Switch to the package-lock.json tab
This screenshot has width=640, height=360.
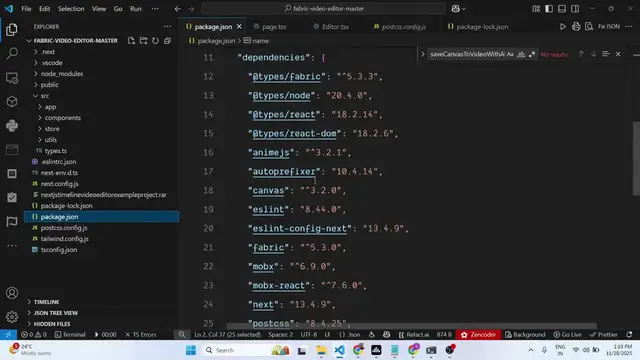pyautogui.click(x=482, y=27)
